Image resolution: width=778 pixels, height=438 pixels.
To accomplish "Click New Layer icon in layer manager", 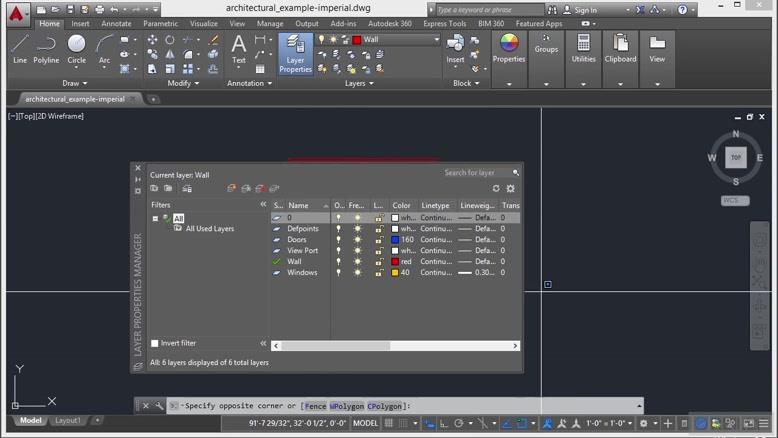I will click(231, 188).
